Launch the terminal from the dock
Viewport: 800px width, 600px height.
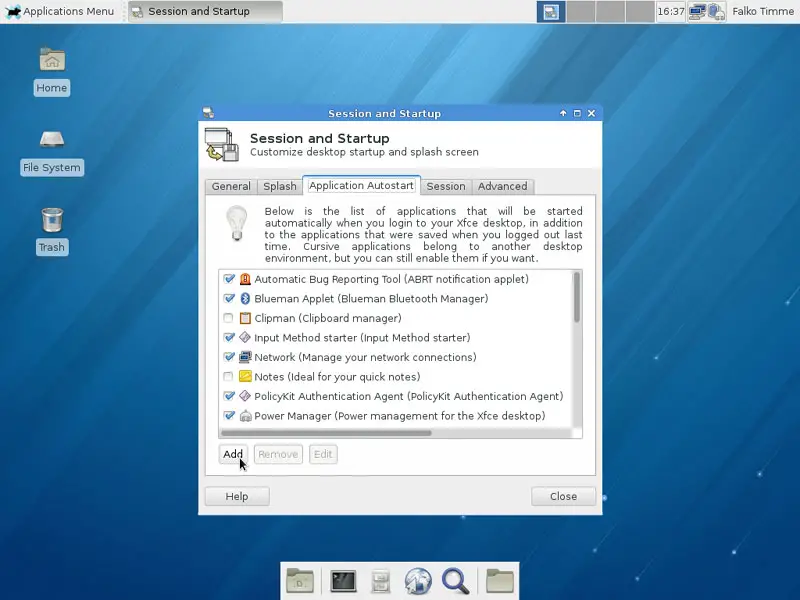click(x=343, y=581)
